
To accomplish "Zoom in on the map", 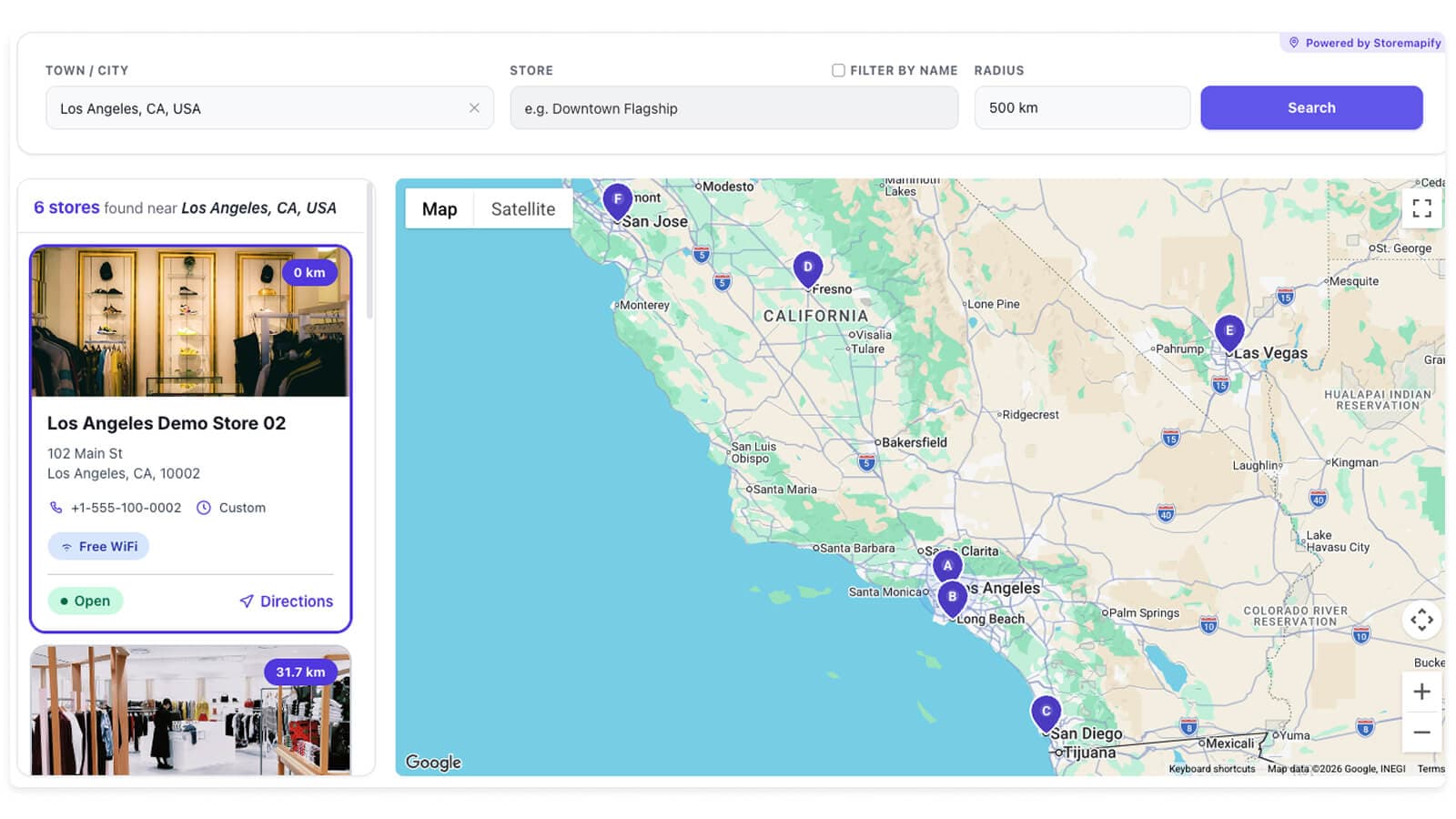I will (1421, 692).
